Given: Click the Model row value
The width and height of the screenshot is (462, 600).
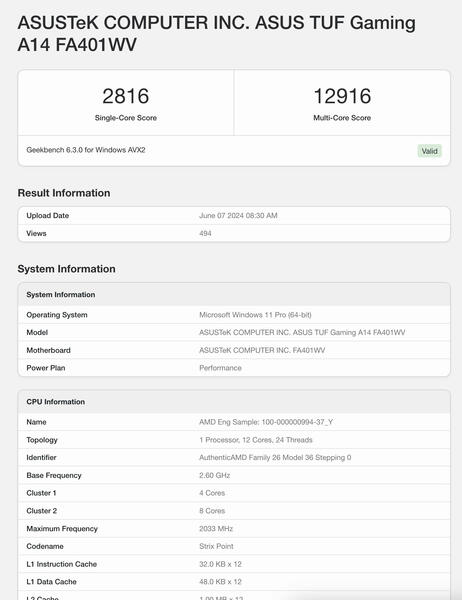Looking at the screenshot, I should click(x=302, y=333).
